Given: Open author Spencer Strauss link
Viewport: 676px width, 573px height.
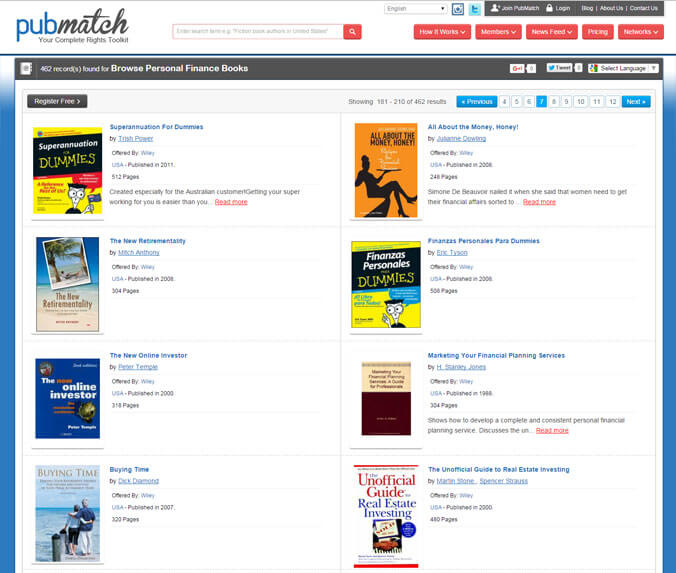Looking at the screenshot, I should (504, 481).
